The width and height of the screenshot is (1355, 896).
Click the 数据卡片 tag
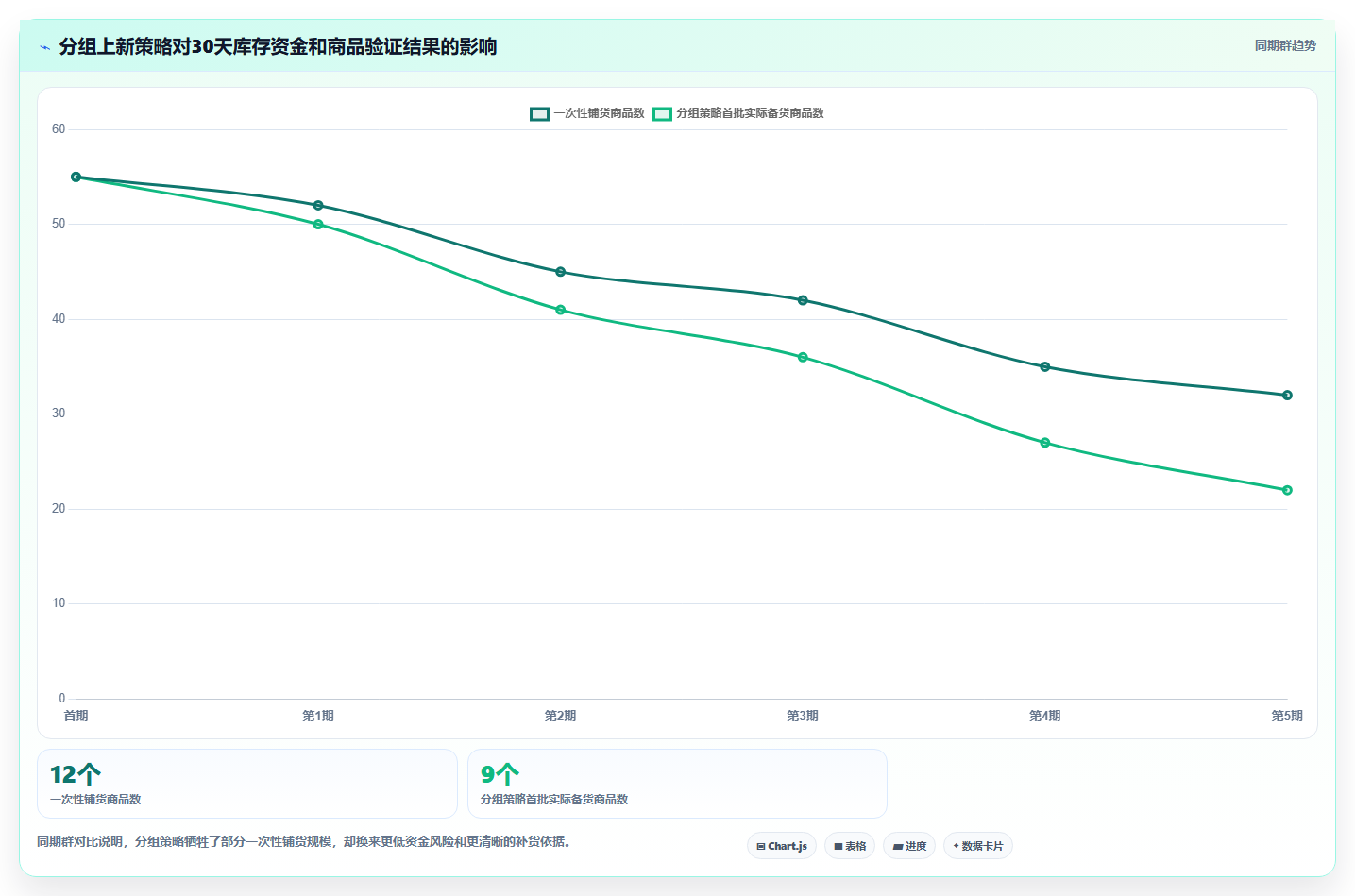click(x=978, y=846)
